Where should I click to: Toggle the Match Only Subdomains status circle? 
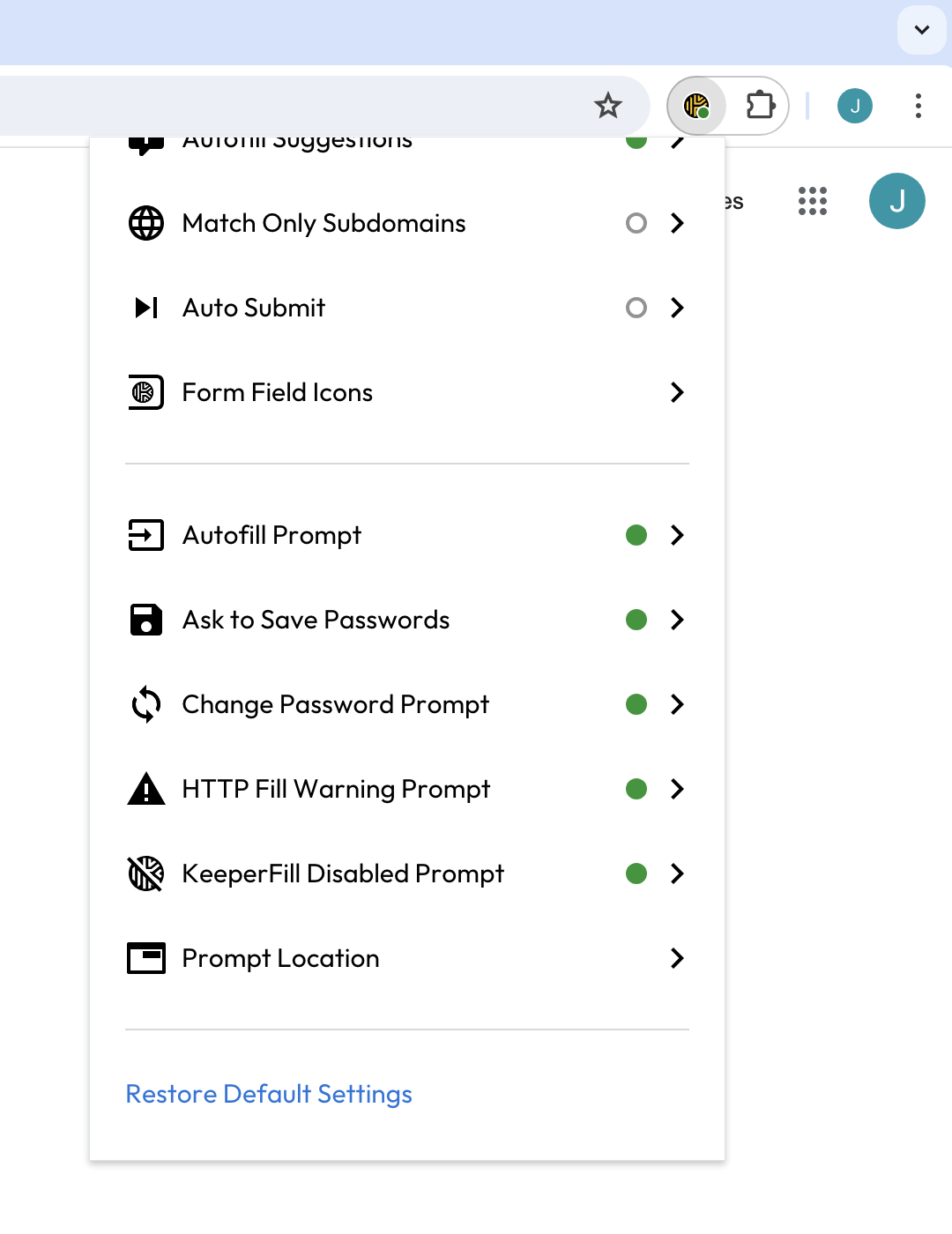tap(636, 223)
